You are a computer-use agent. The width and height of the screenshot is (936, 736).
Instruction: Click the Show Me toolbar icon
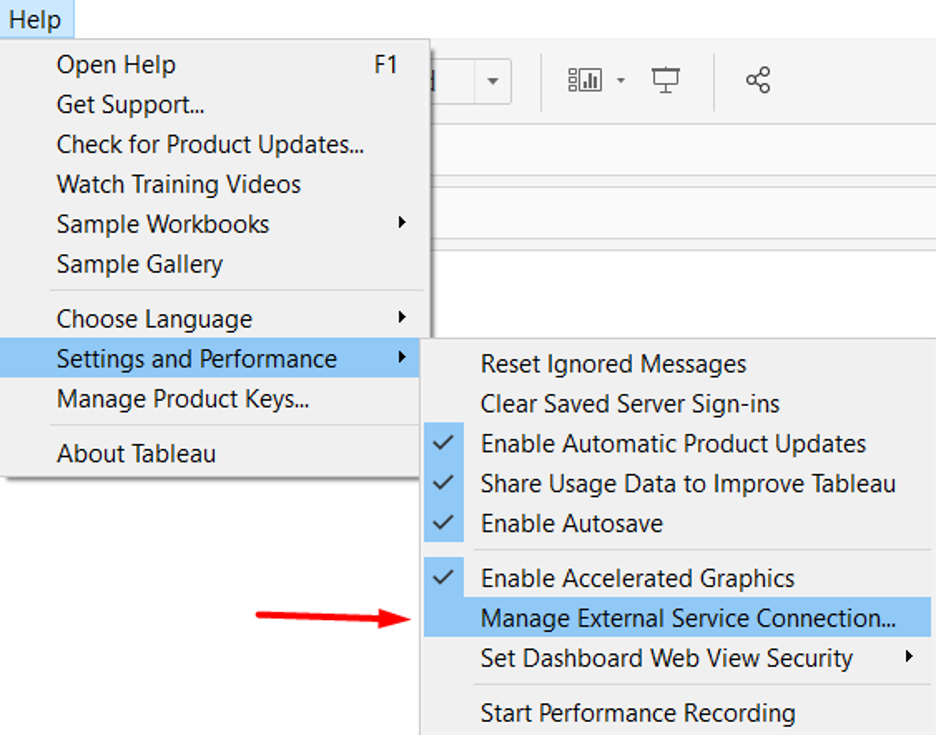tap(588, 79)
